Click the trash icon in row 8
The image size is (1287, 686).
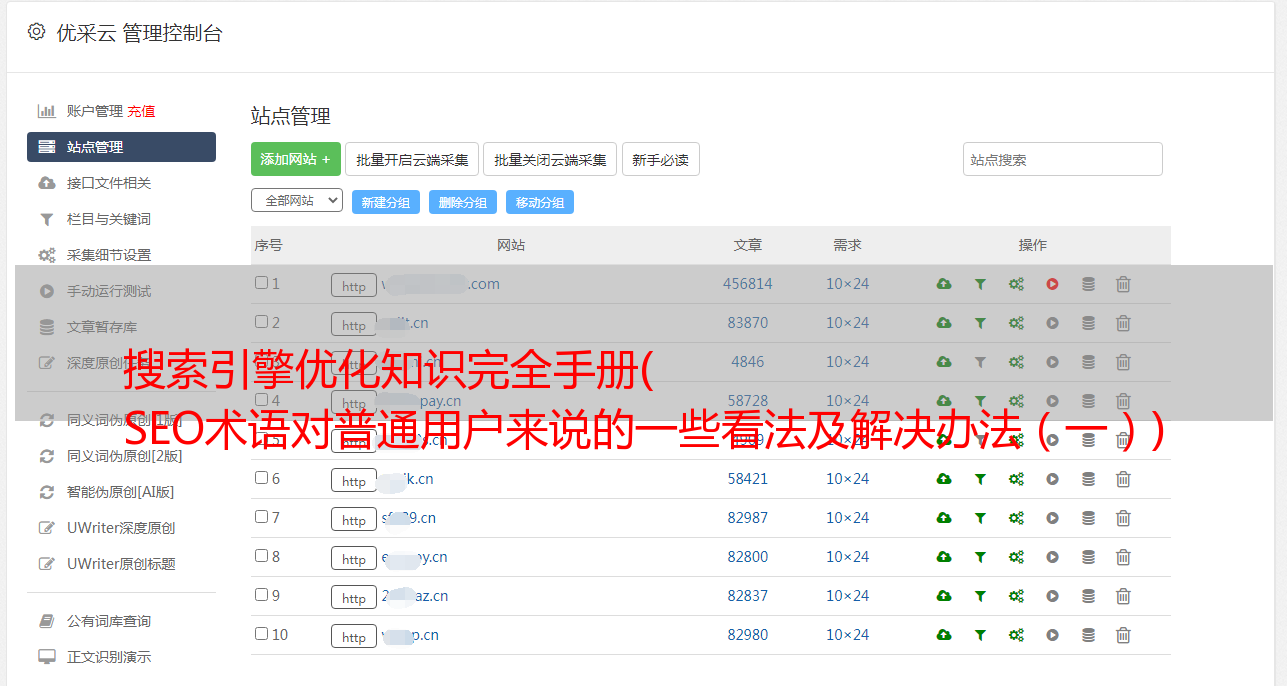pos(1123,557)
